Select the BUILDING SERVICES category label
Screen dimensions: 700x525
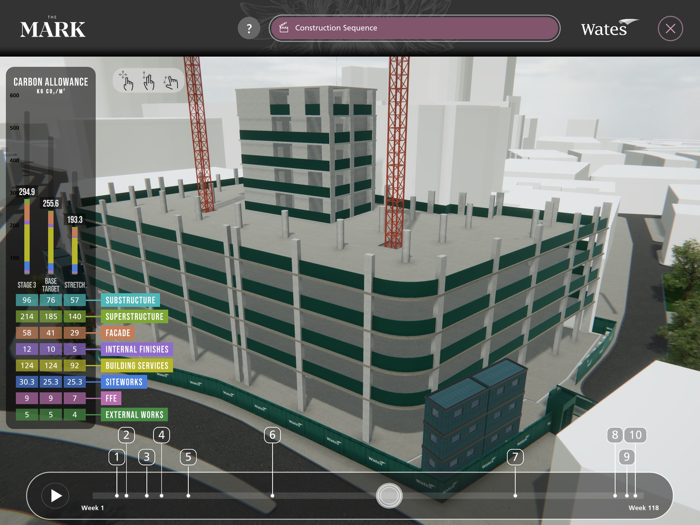[x=137, y=366]
